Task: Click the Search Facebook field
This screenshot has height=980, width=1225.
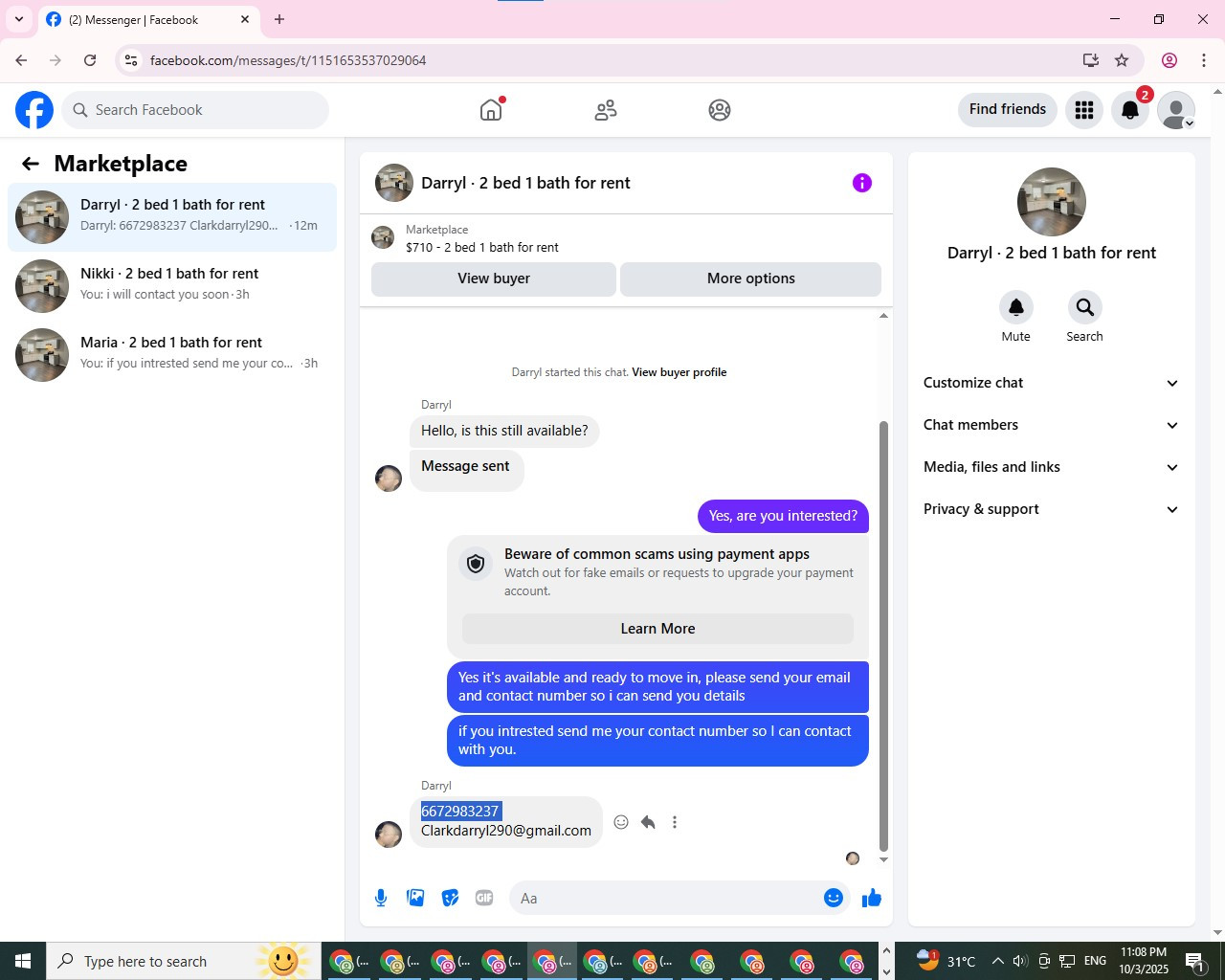Action: click(196, 110)
